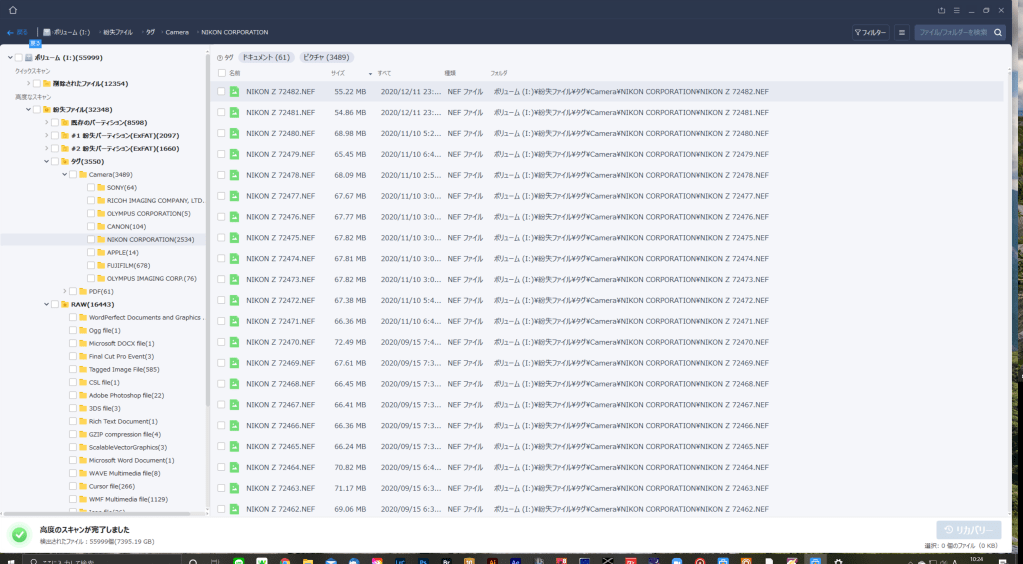Click the file icon of NIKON Z 72482.NEF

tap(234, 92)
